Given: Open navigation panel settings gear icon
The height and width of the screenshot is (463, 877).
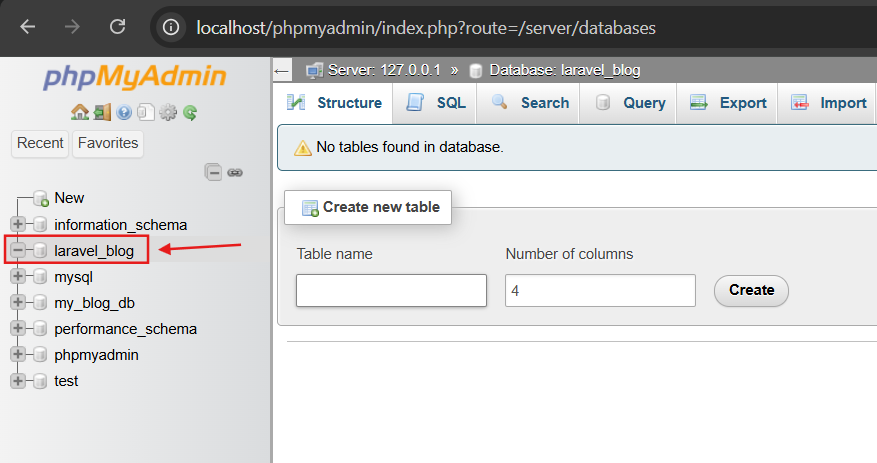Looking at the screenshot, I should tap(168, 112).
